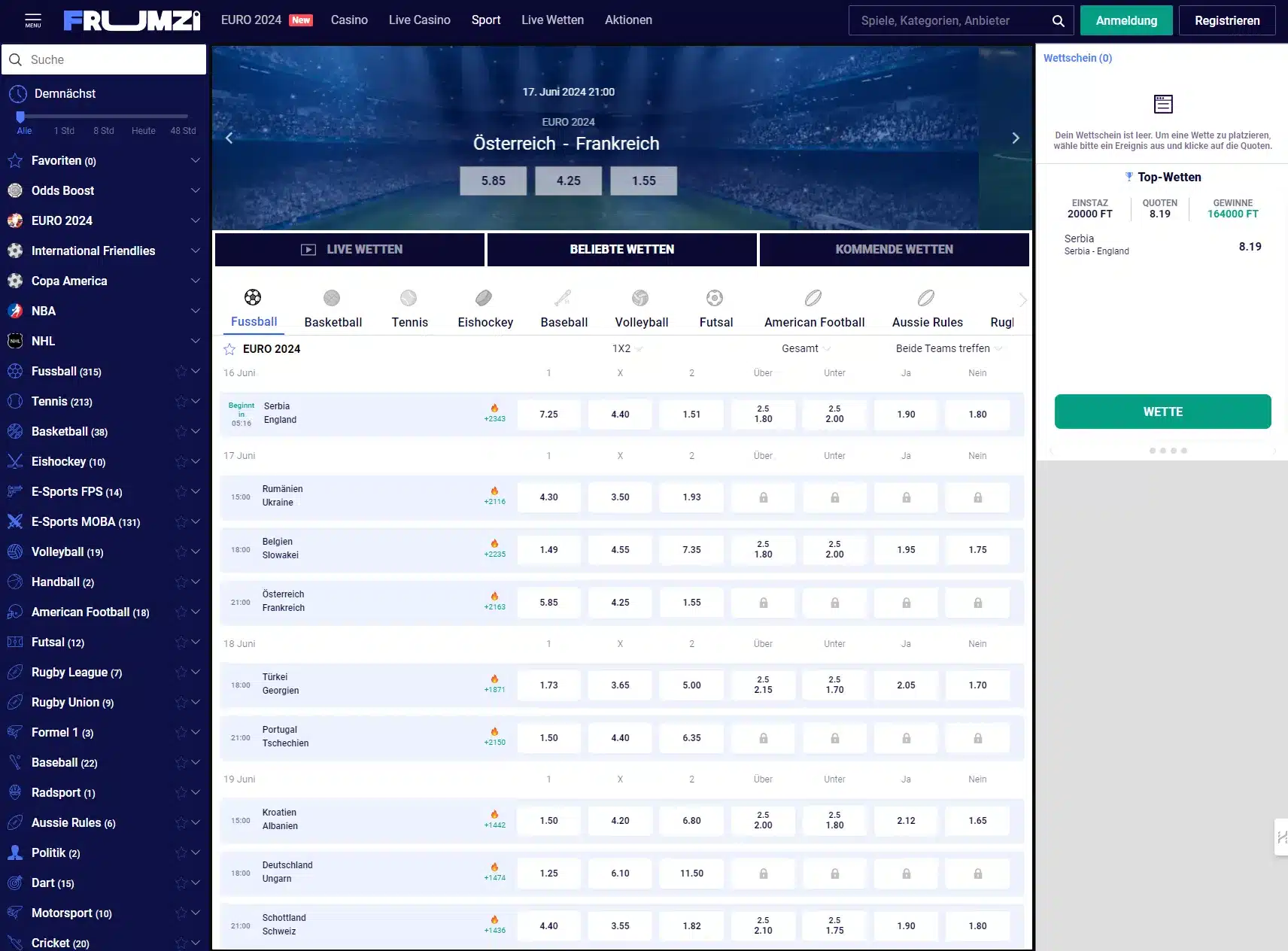Click the NHL logo in sidebar
This screenshot has height=951, width=1288.
(15, 341)
